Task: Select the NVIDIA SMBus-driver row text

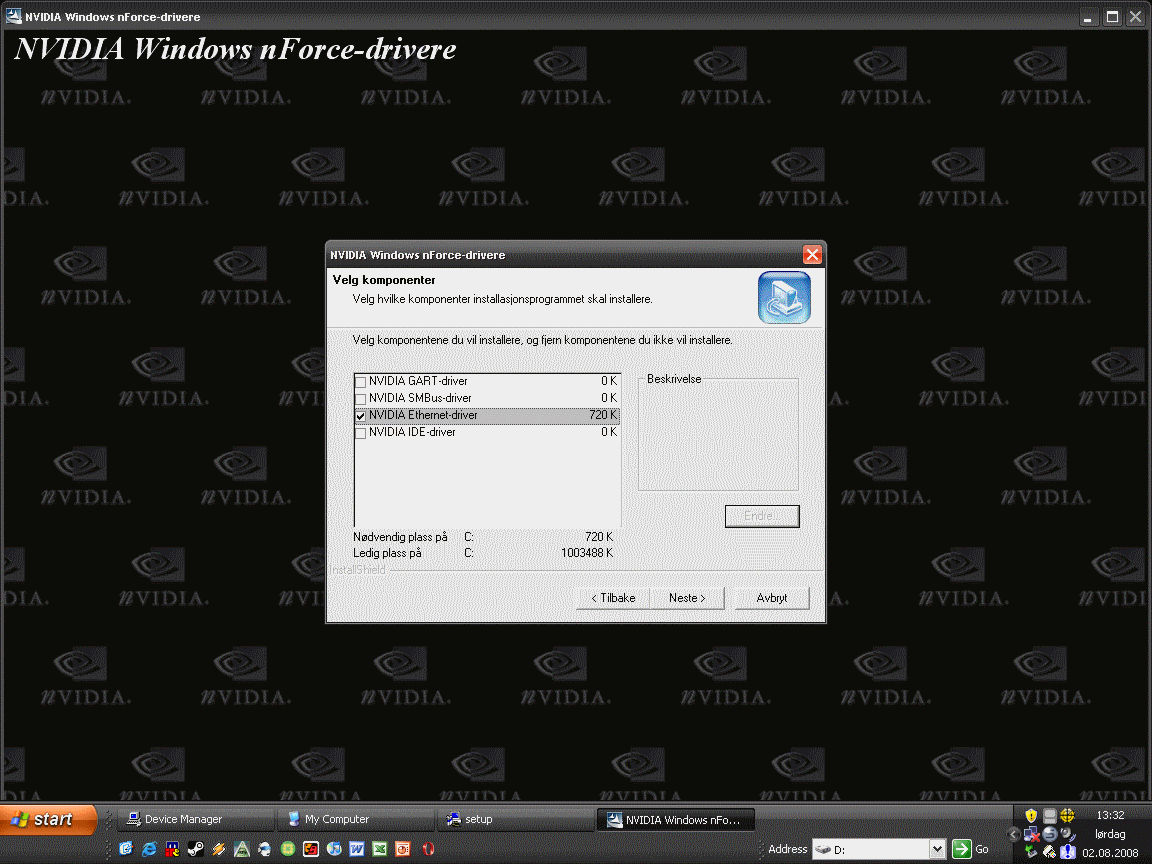Action: (420, 397)
